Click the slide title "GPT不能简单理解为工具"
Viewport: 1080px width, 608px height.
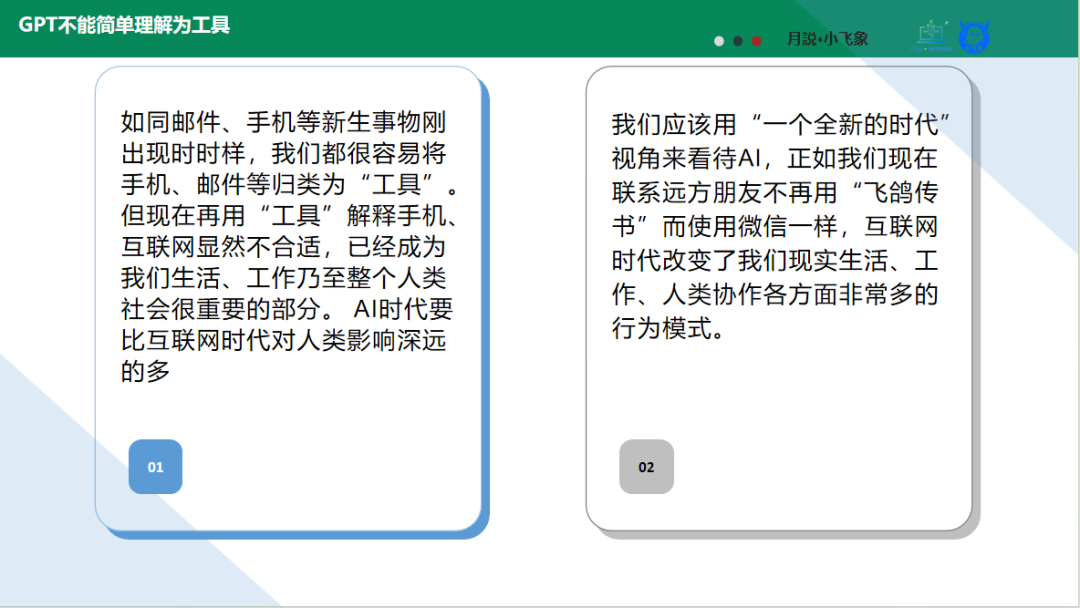coord(124,25)
